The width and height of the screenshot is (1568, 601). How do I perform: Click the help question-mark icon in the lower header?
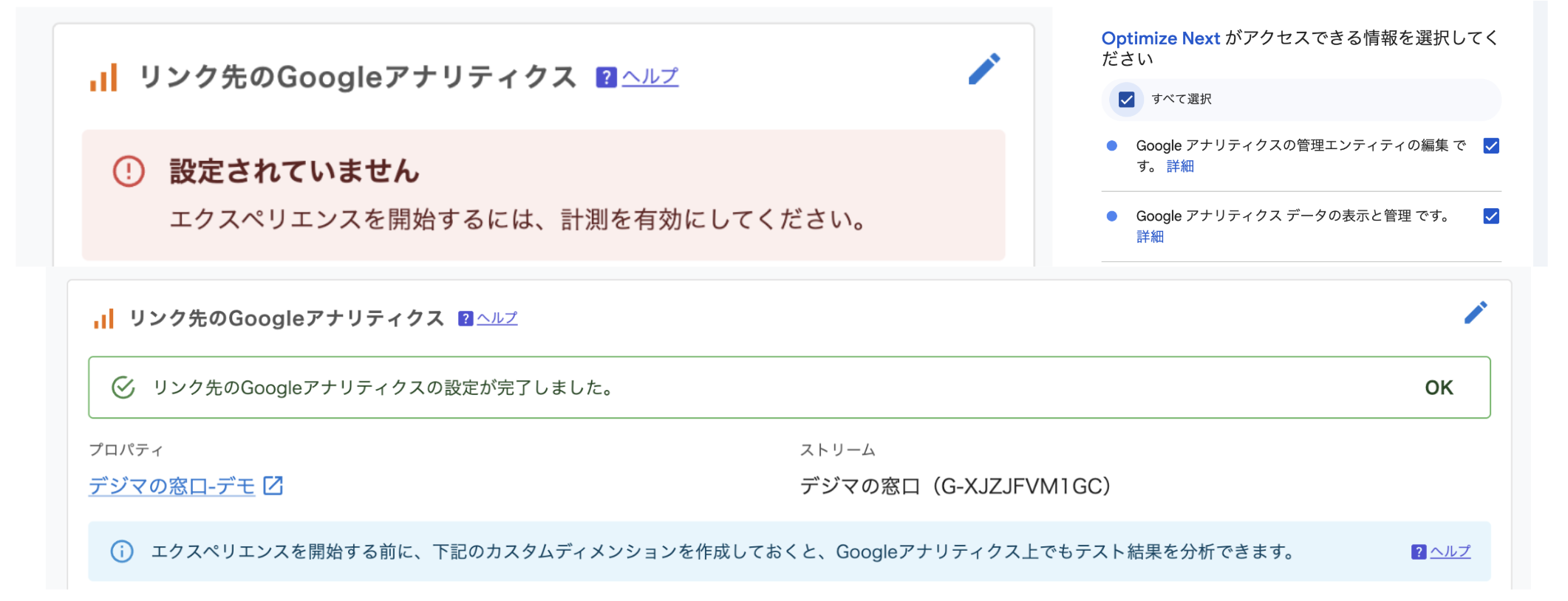pos(466,318)
